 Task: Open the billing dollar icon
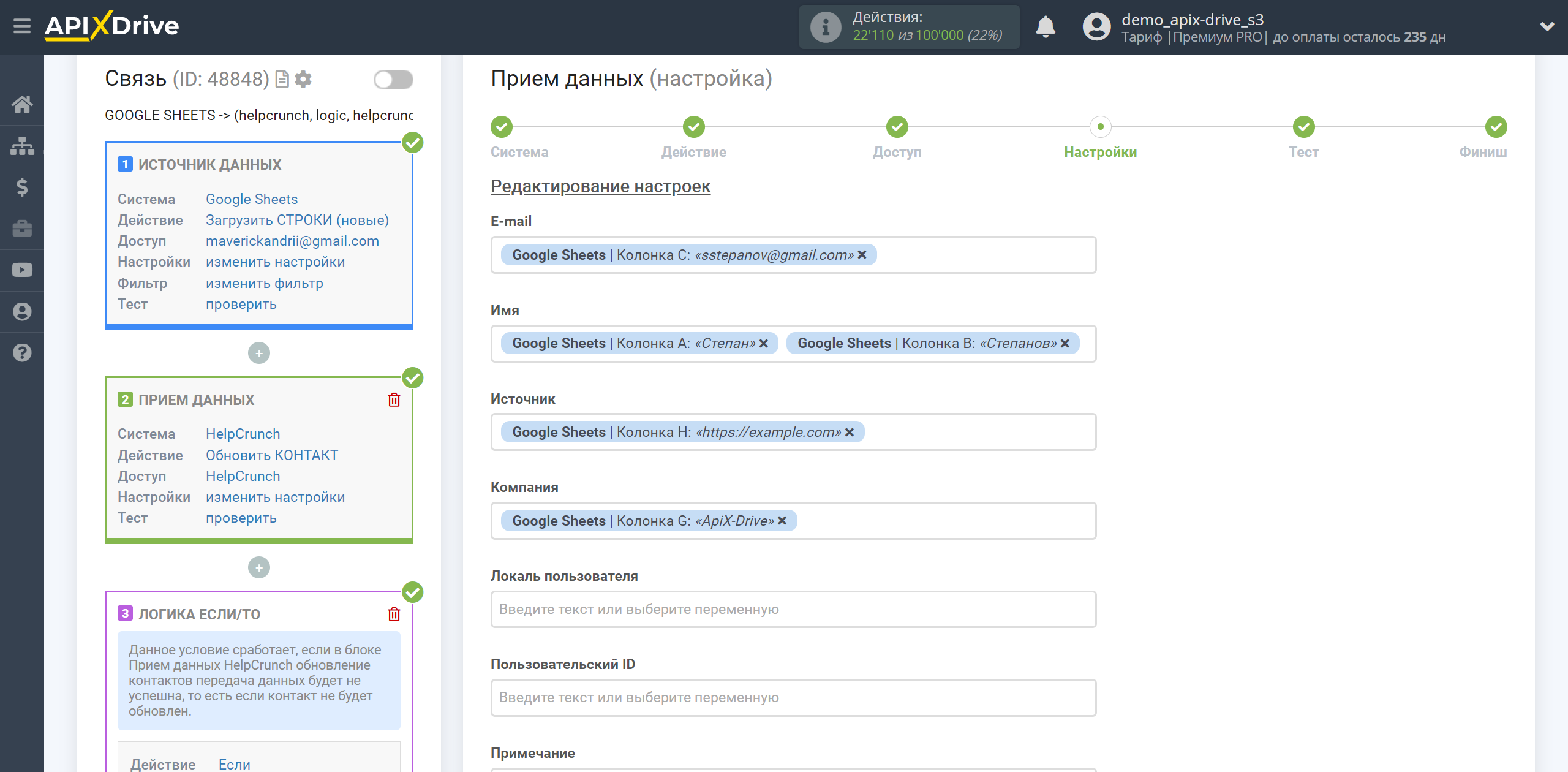22,187
